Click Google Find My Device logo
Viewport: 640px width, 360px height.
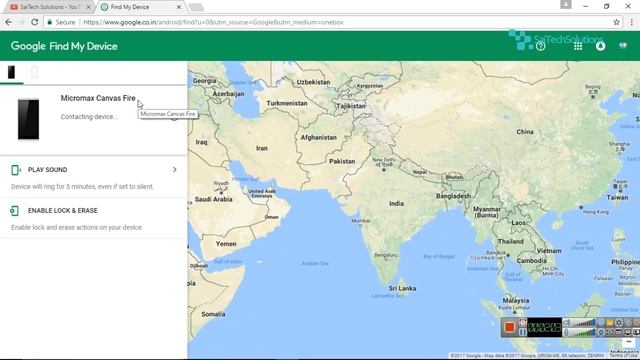coord(64,46)
